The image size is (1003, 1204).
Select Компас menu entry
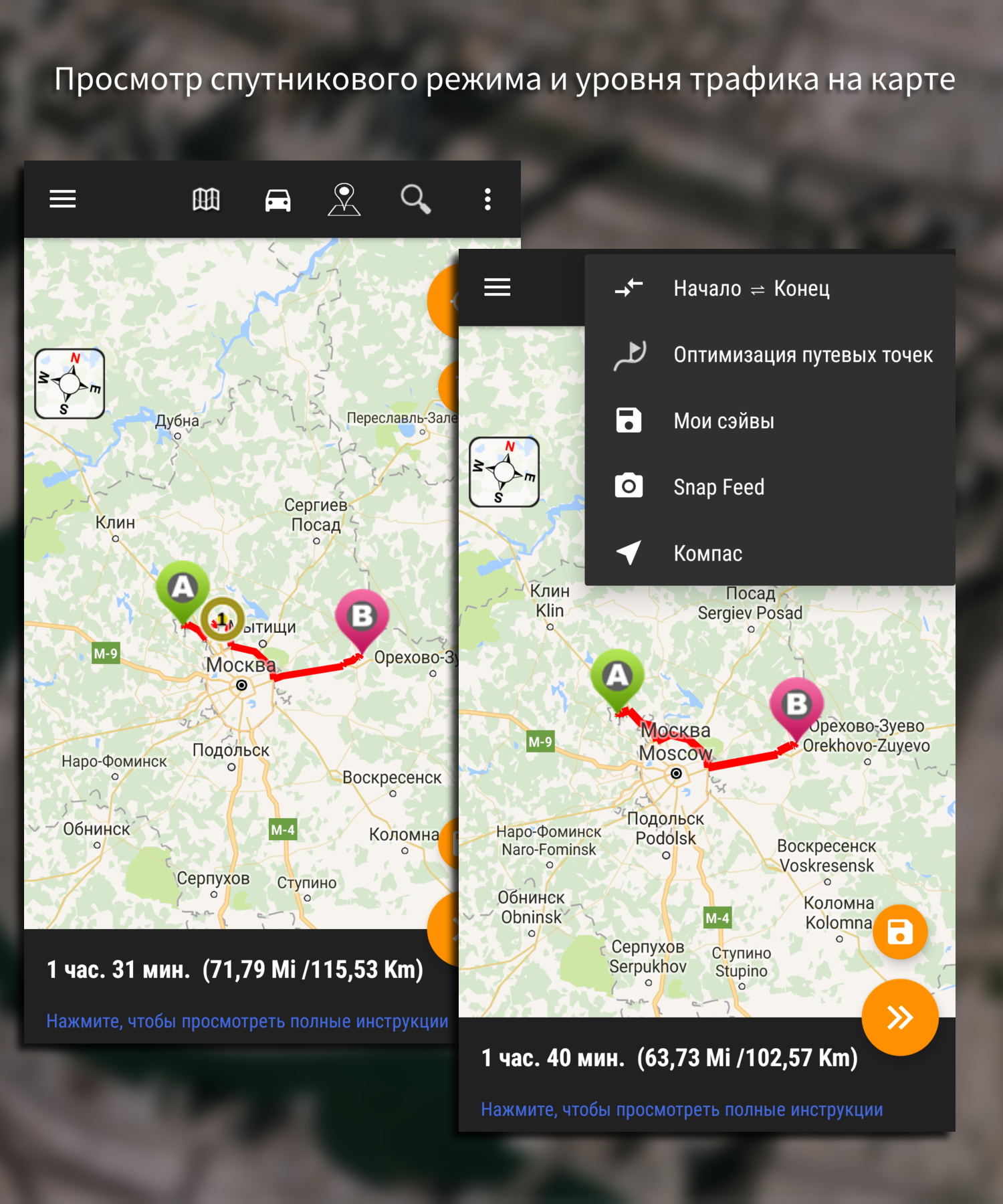[x=770, y=553]
